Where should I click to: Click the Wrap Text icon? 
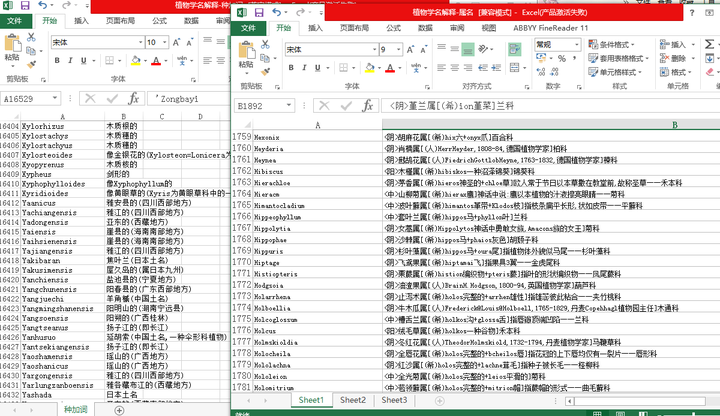(x=515, y=49)
